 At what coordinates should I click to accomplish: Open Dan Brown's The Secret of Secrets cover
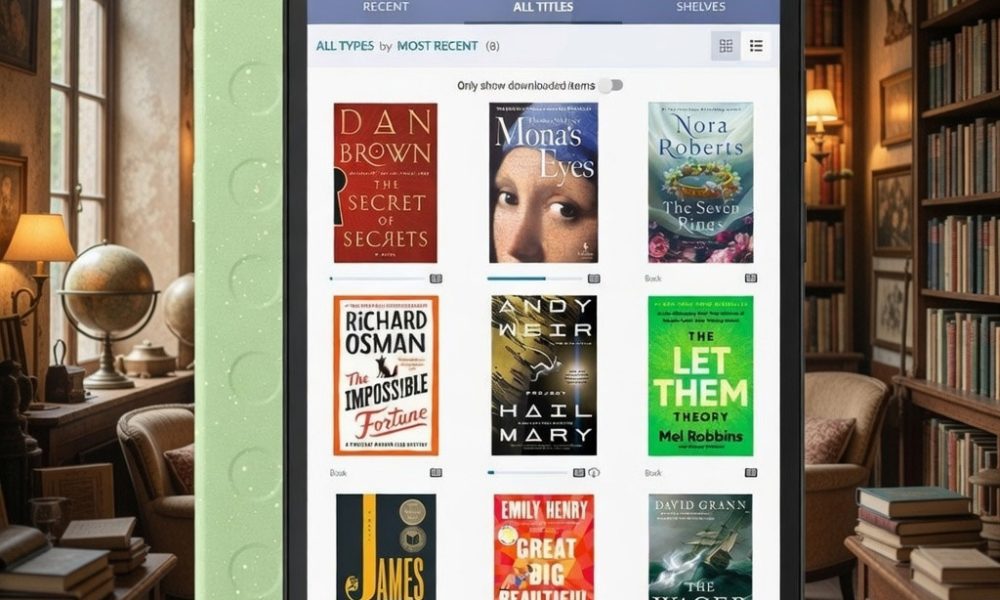coord(385,183)
